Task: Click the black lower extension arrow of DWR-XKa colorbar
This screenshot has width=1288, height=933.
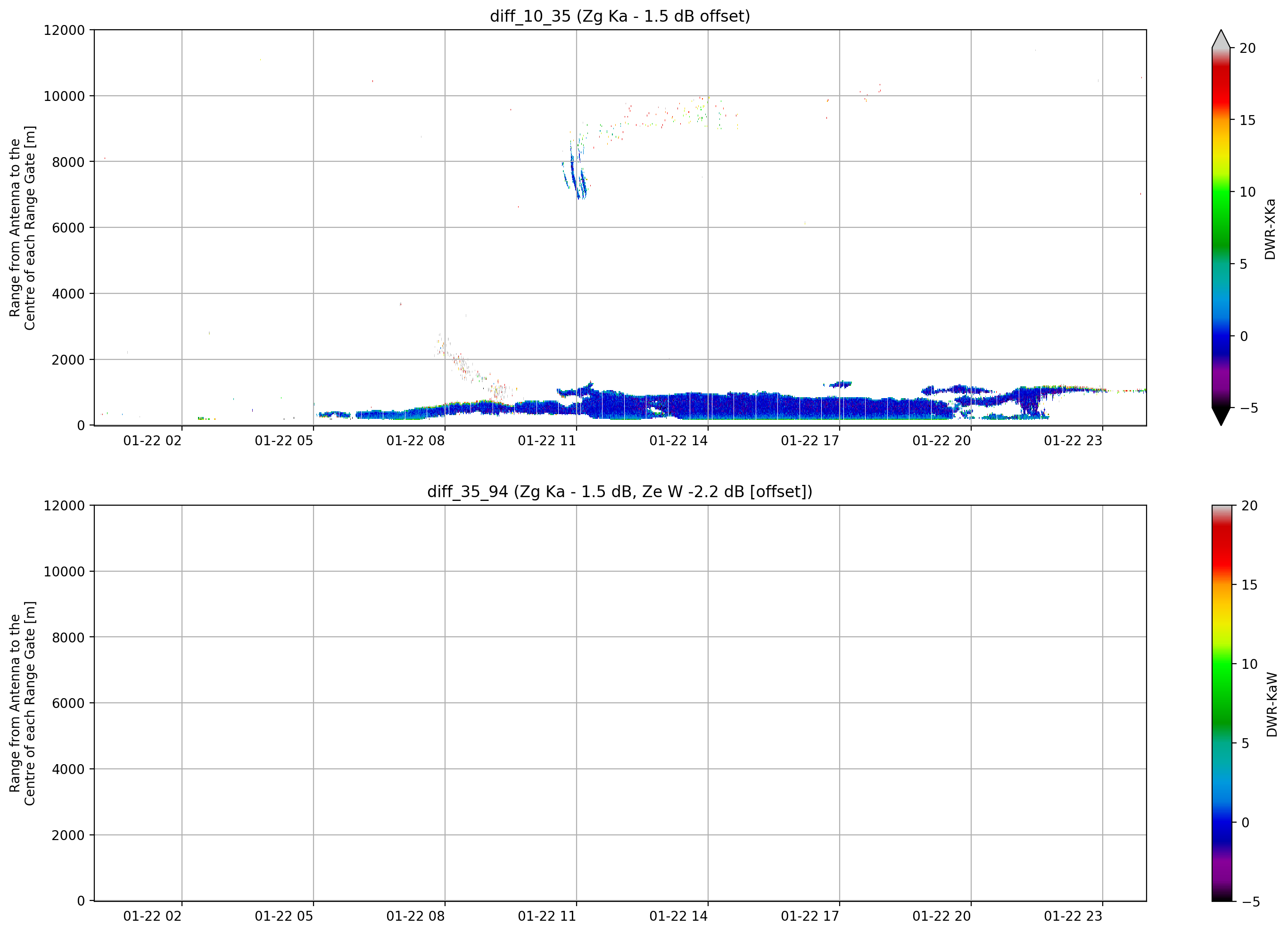Action: pyautogui.click(x=1221, y=417)
